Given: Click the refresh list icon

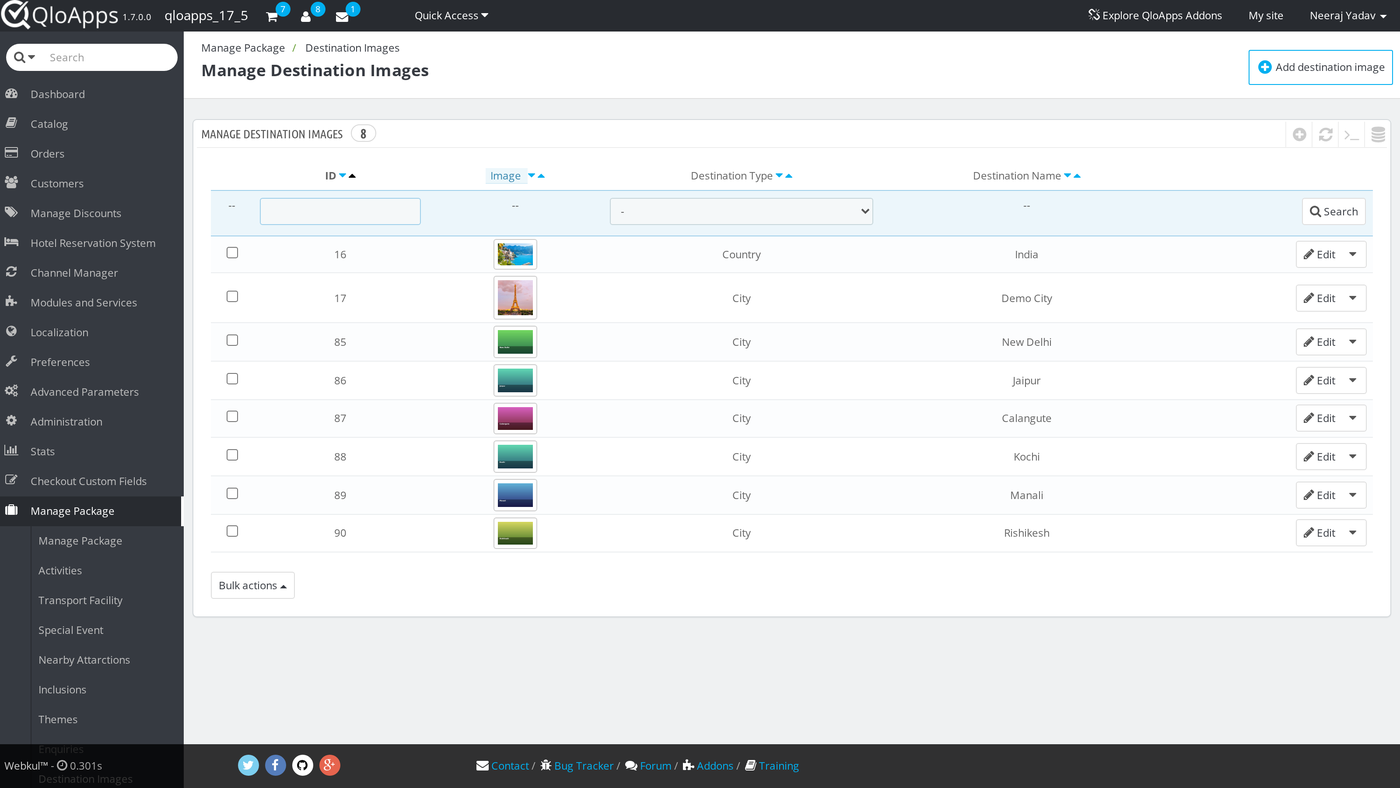Looking at the screenshot, I should (x=1325, y=134).
